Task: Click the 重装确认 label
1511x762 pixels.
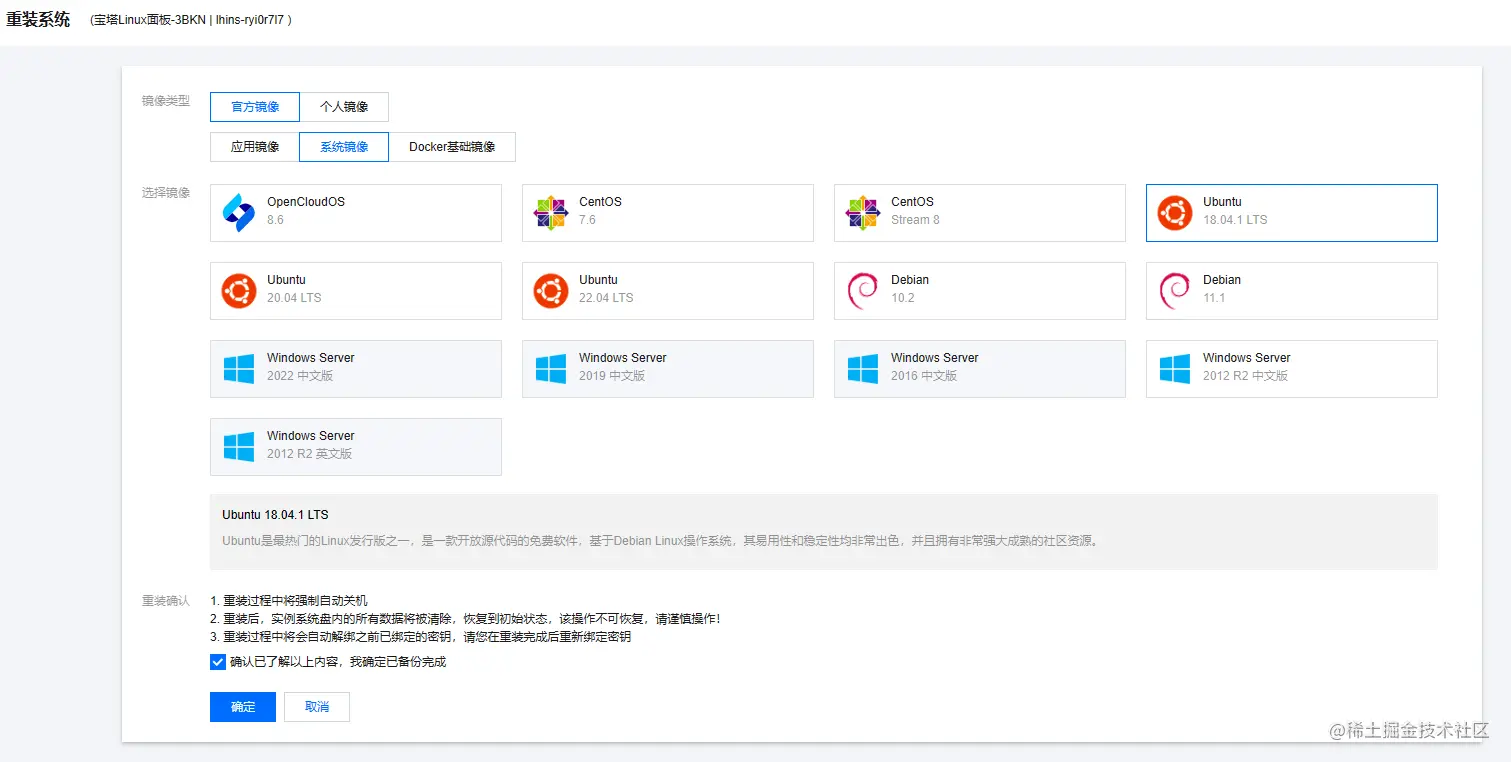Action: [166, 601]
